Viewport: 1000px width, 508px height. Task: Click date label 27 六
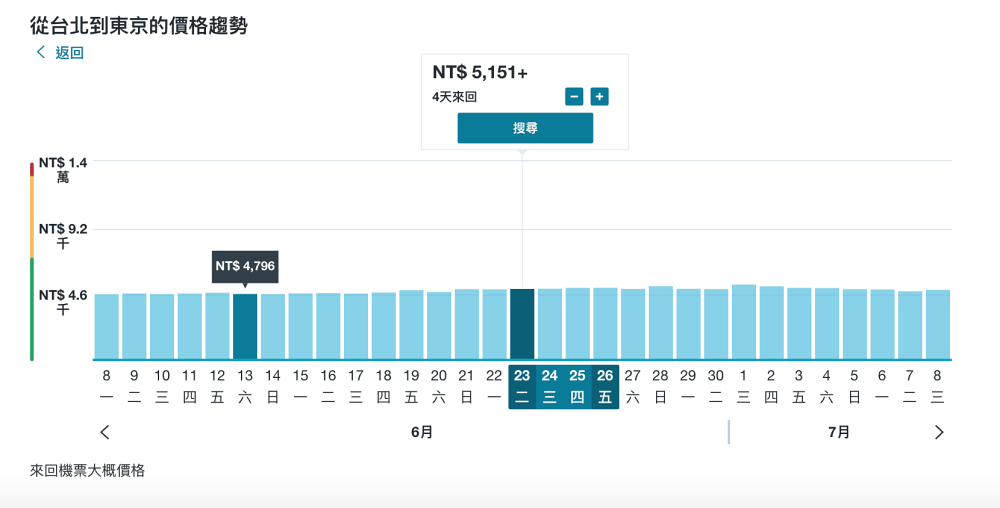click(x=633, y=387)
